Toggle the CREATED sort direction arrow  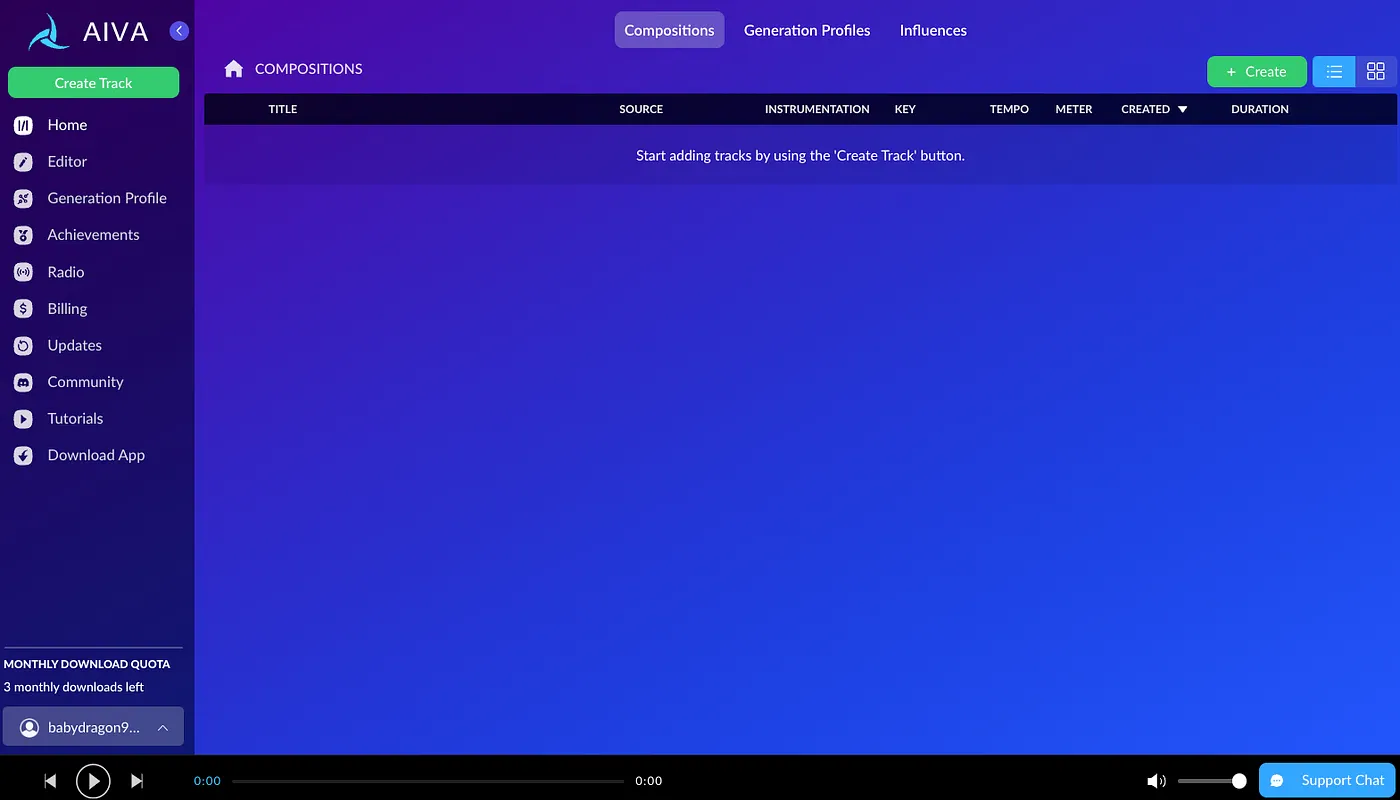pyautogui.click(x=1183, y=109)
